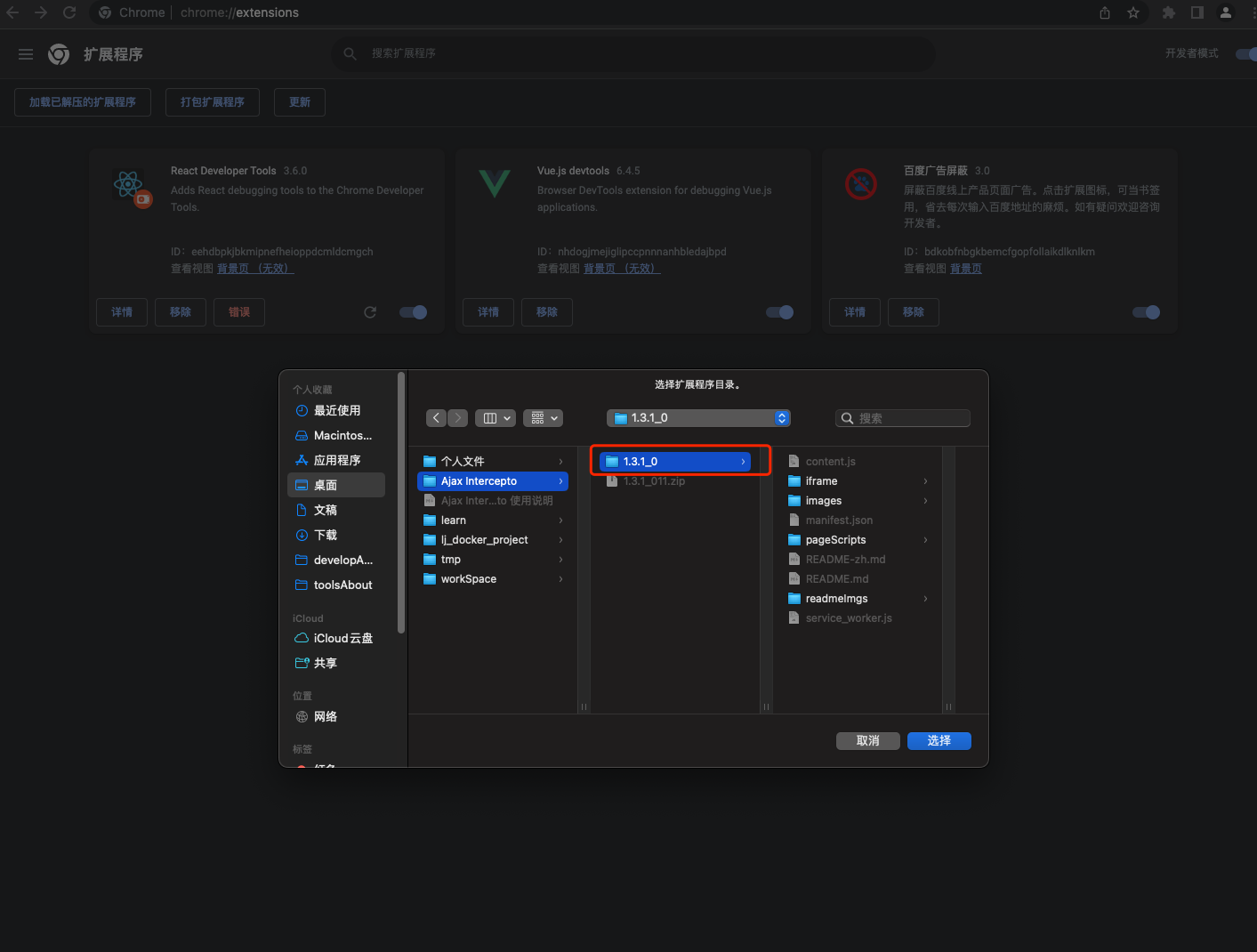The width and height of the screenshot is (1257, 952).
Task: Click the 搜索扩展程序 search field
Action: coord(633,54)
